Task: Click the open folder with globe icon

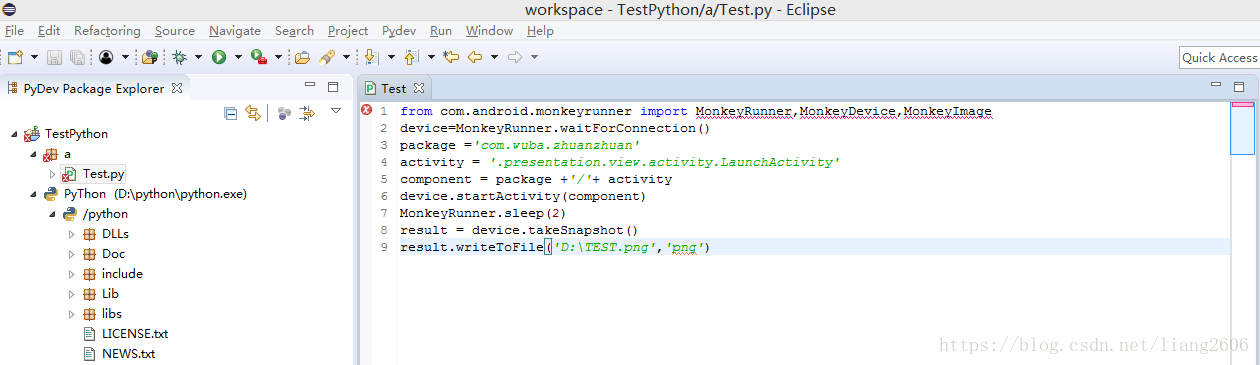Action: (x=150, y=57)
